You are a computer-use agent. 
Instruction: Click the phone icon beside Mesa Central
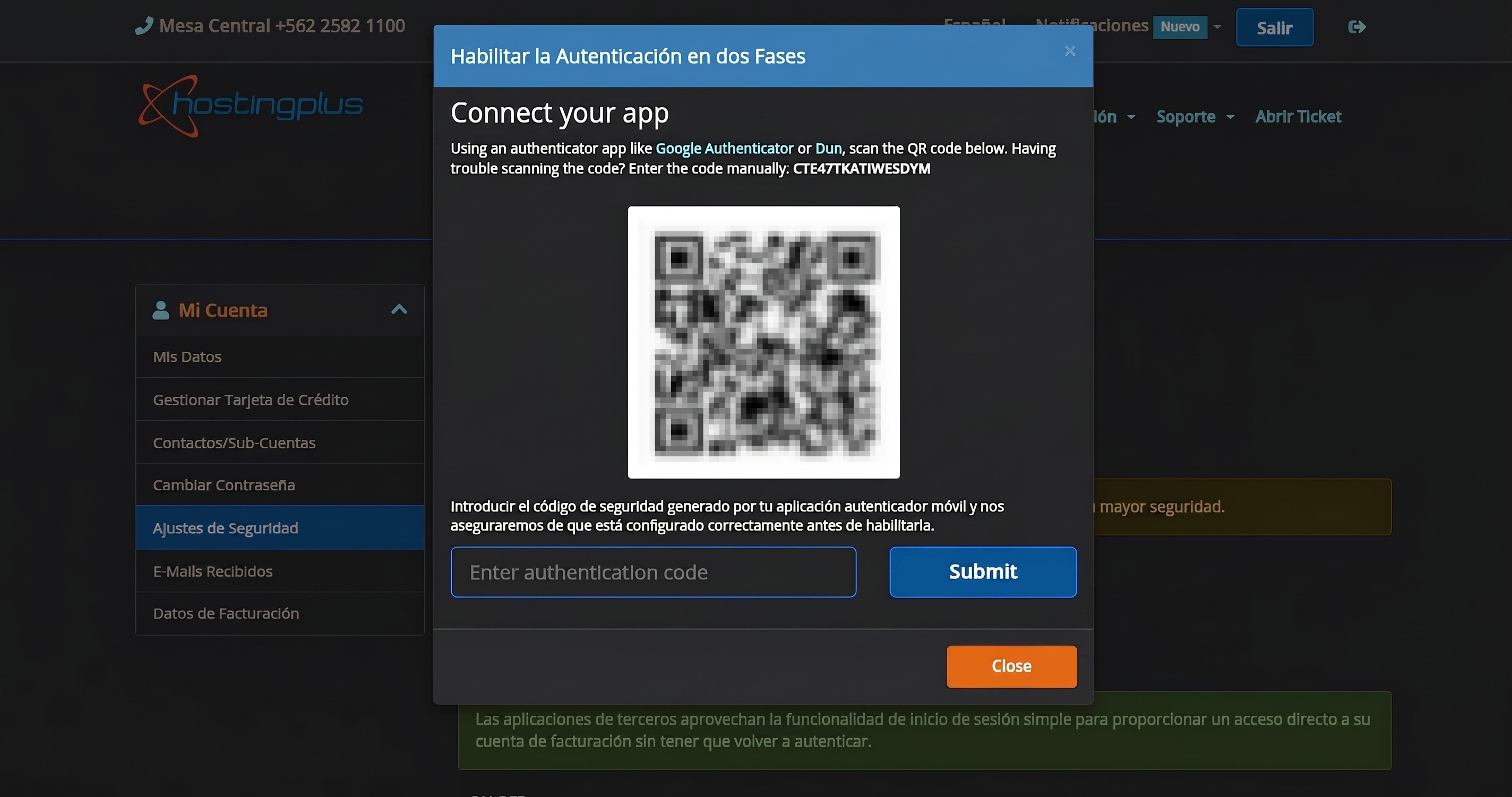pos(144,26)
